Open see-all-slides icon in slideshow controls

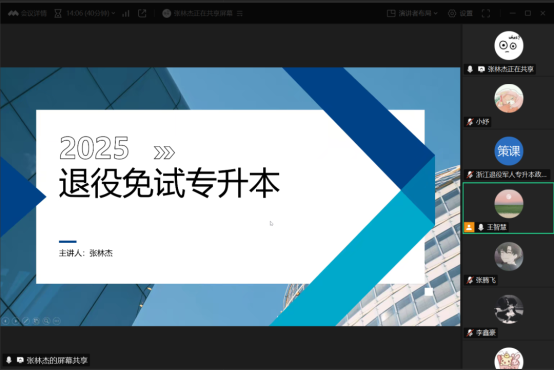(36, 321)
